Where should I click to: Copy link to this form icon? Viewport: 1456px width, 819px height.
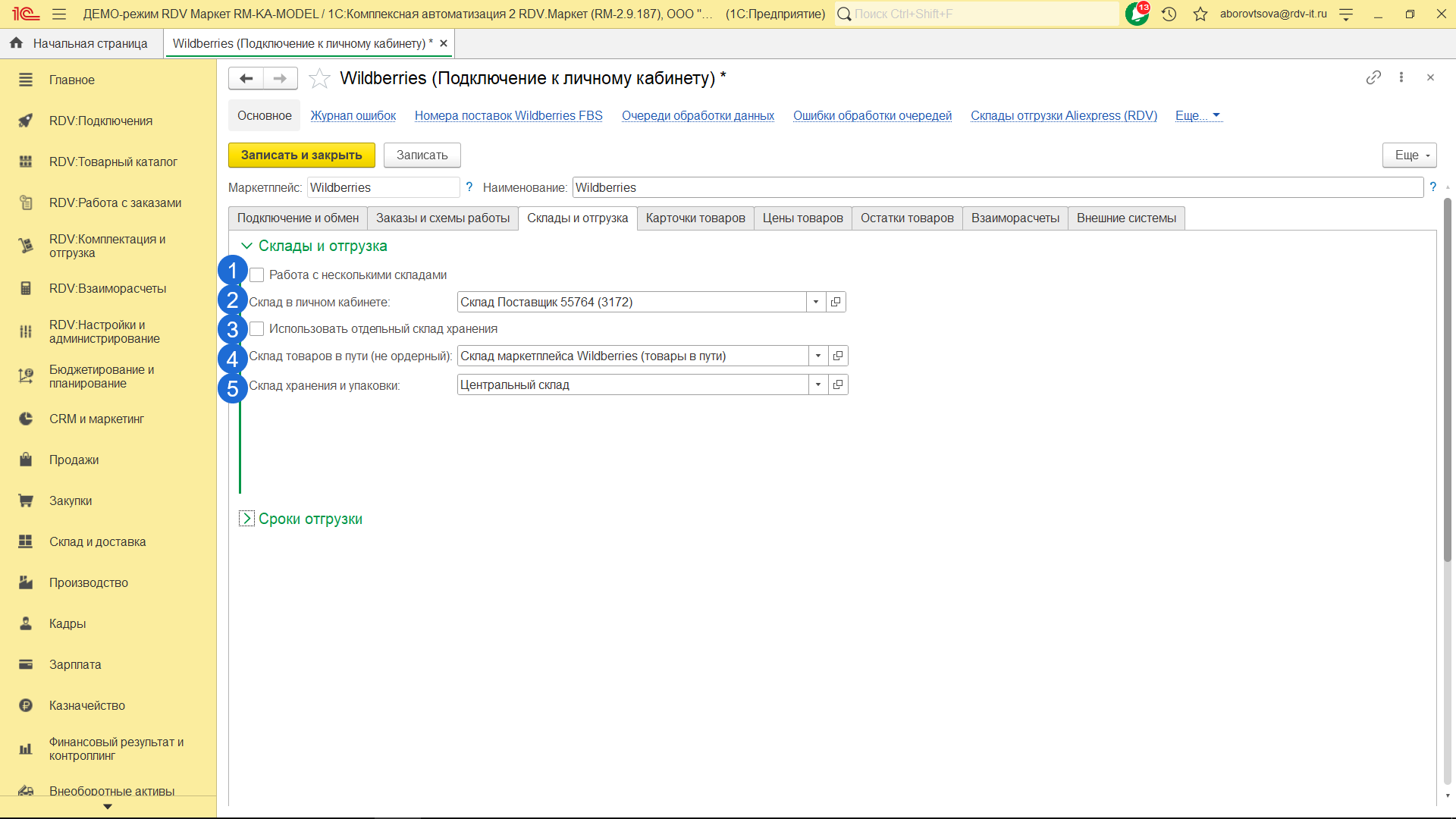(x=1373, y=77)
